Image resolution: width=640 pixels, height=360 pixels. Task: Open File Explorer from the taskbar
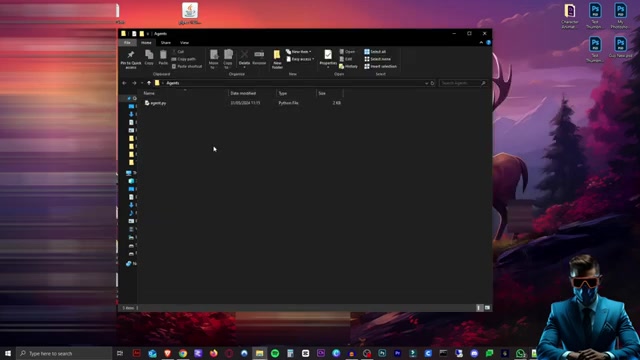[260, 353]
